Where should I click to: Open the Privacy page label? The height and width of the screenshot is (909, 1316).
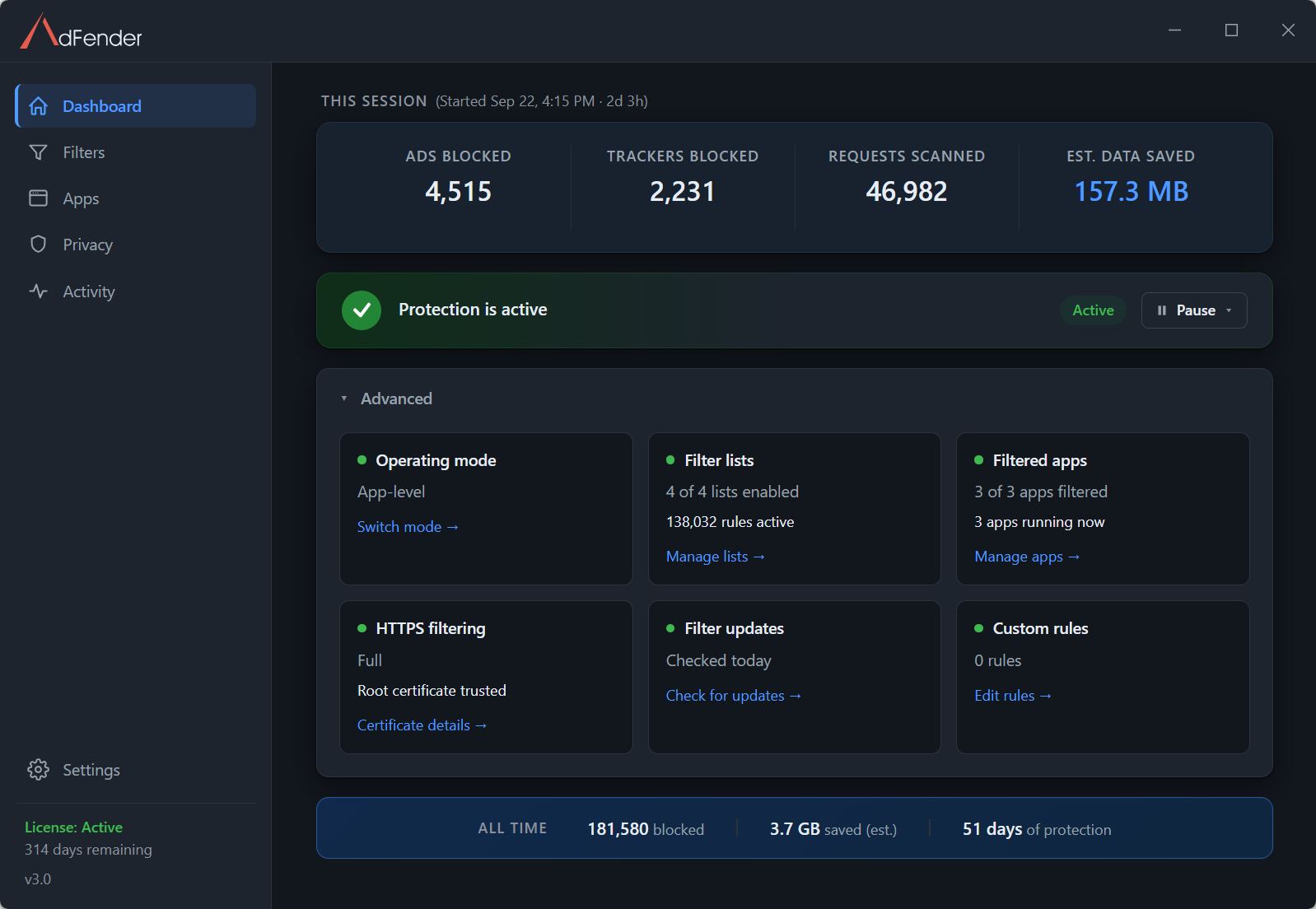pyautogui.click(x=88, y=245)
